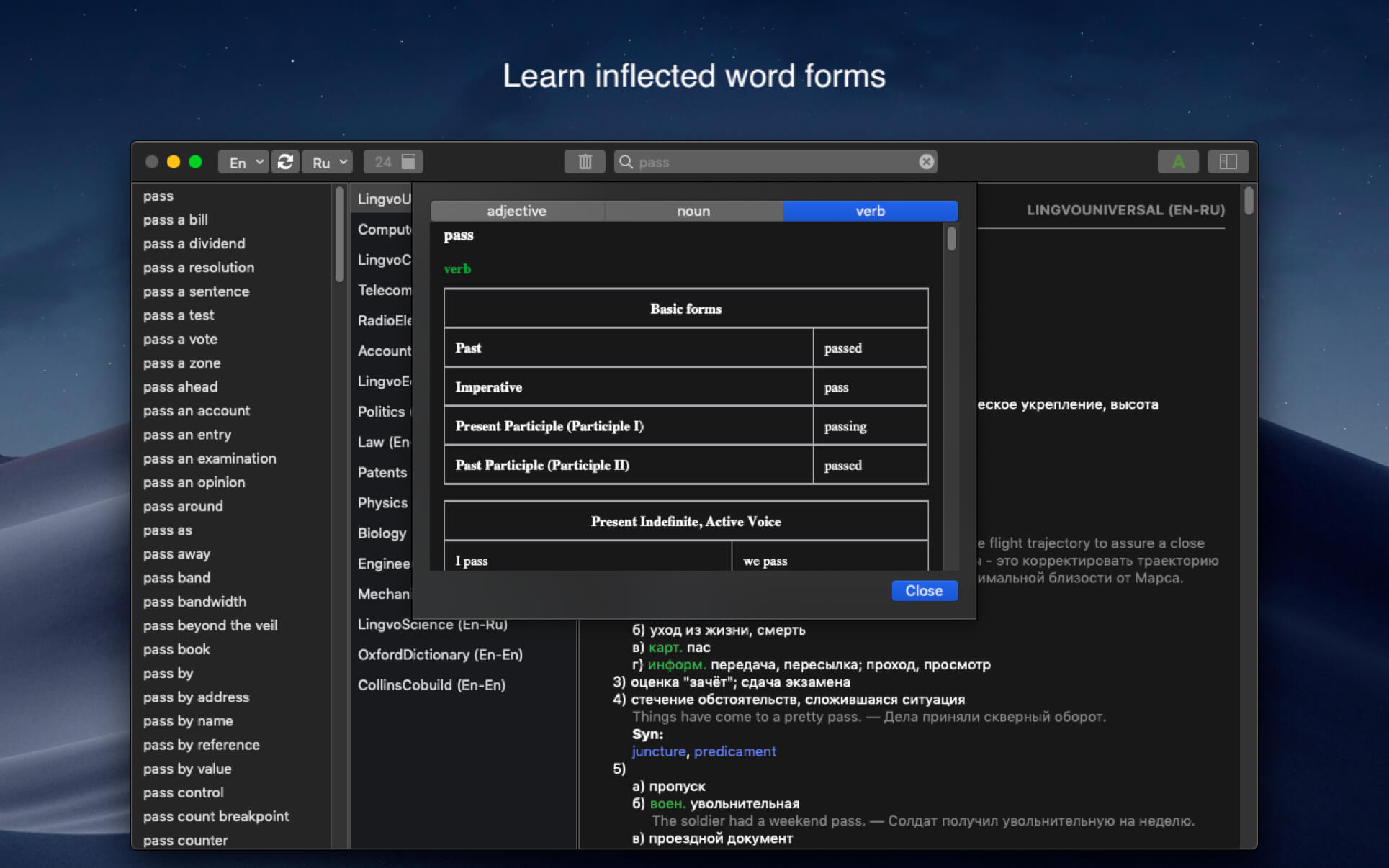Click the swap languages arrows icon
Image resolution: width=1389 pixels, height=868 pixels.
coord(285,162)
